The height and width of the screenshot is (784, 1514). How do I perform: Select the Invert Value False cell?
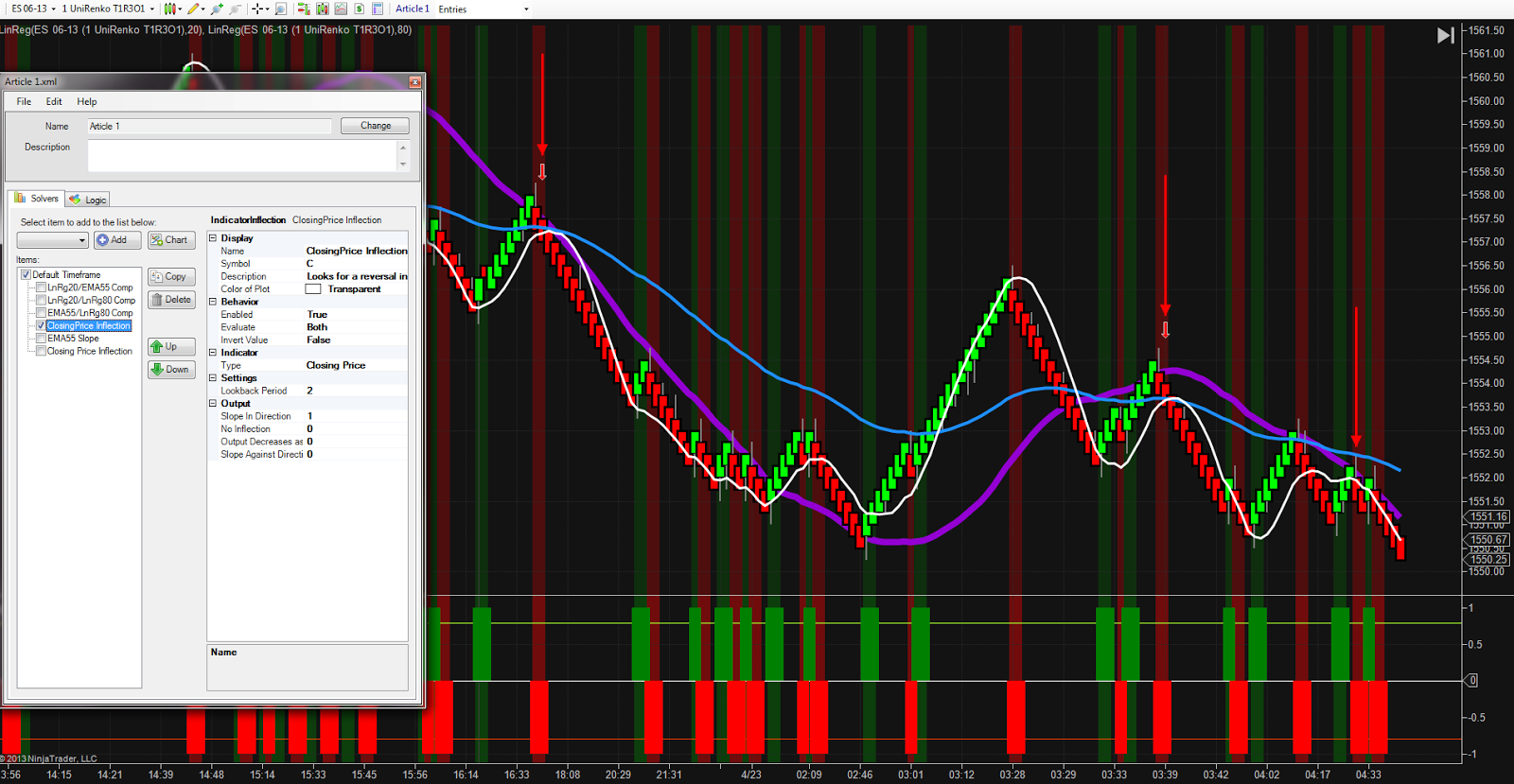(356, 340)
